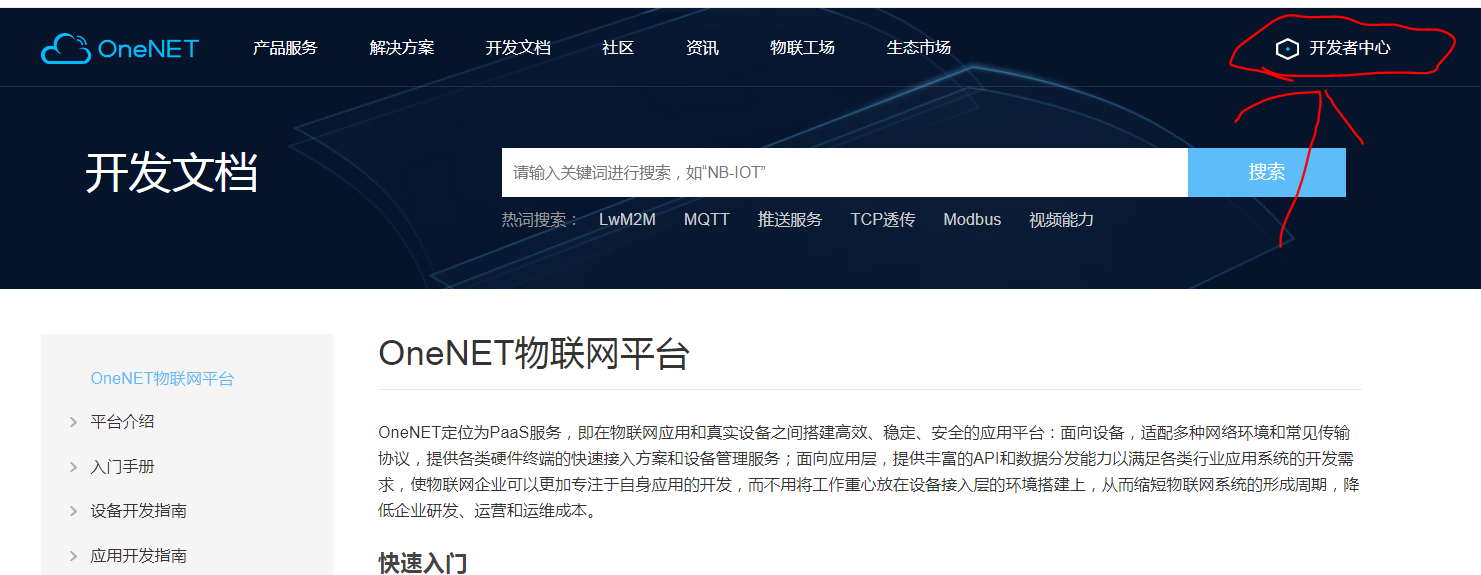Viewport: 1481px width, 575px height.
Task: Open the 生态市场 nav item
Action: click(x=918, y=48)
